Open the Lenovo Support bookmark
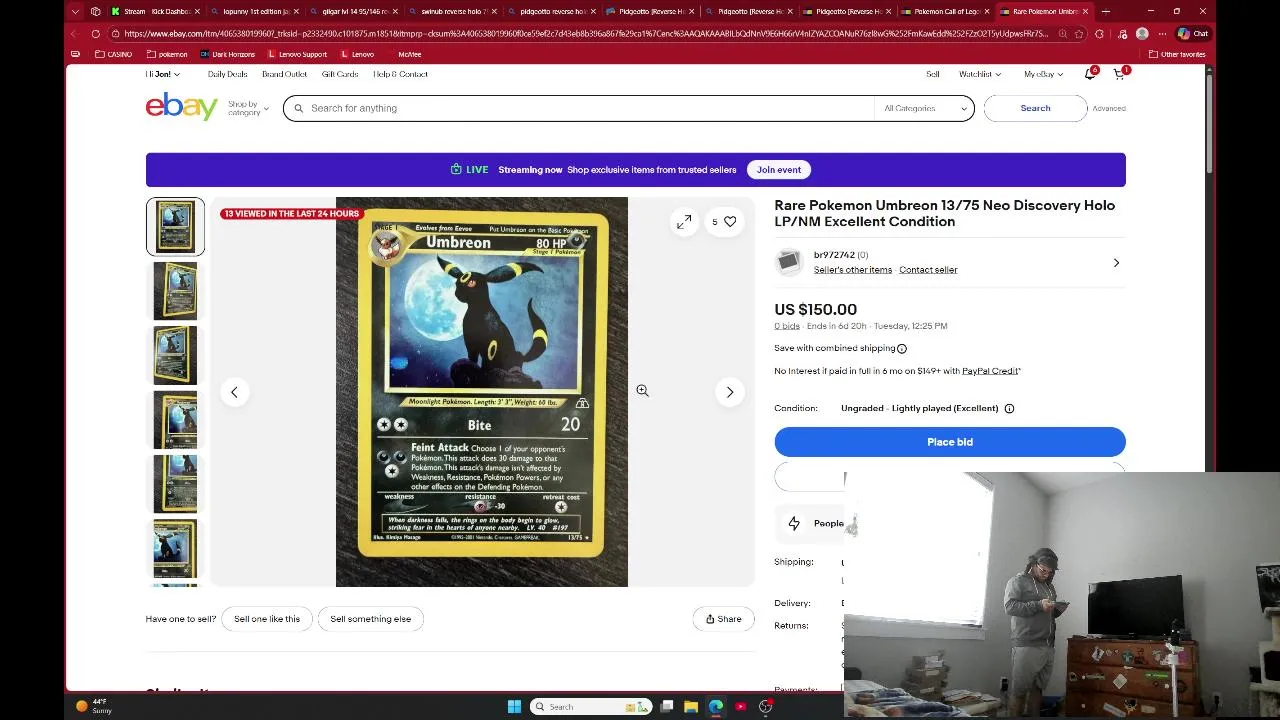The height and width of the screenshot is (720, 1280). pos(296,54)
